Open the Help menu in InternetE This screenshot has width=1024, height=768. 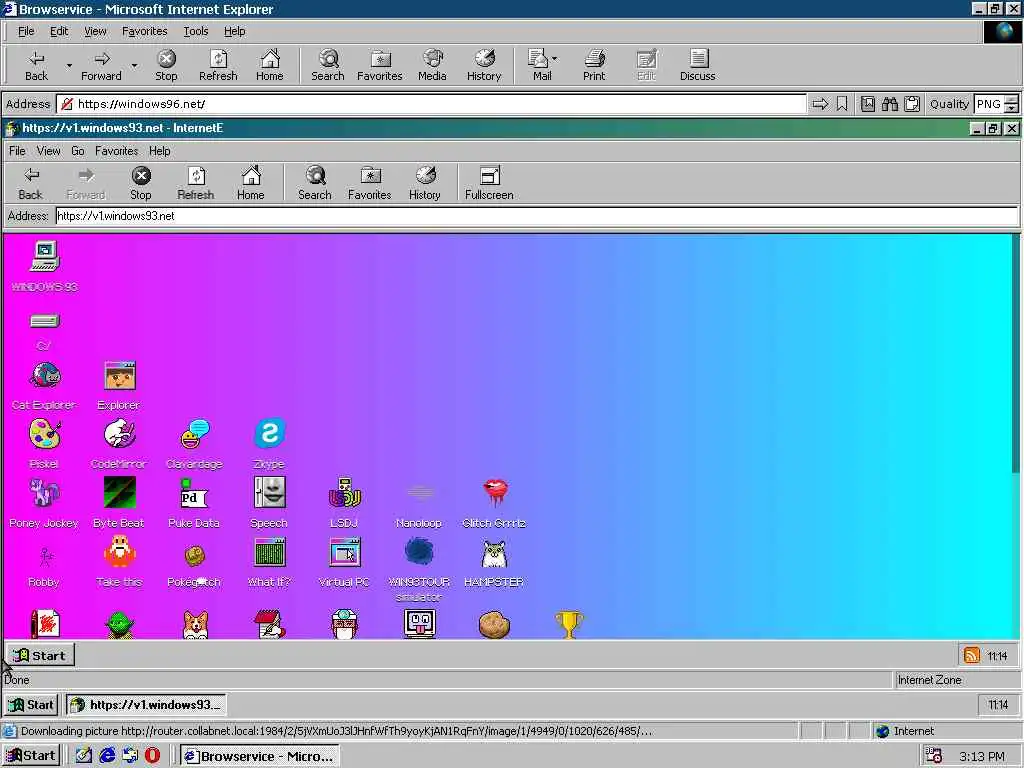click(x=159, y=151)
